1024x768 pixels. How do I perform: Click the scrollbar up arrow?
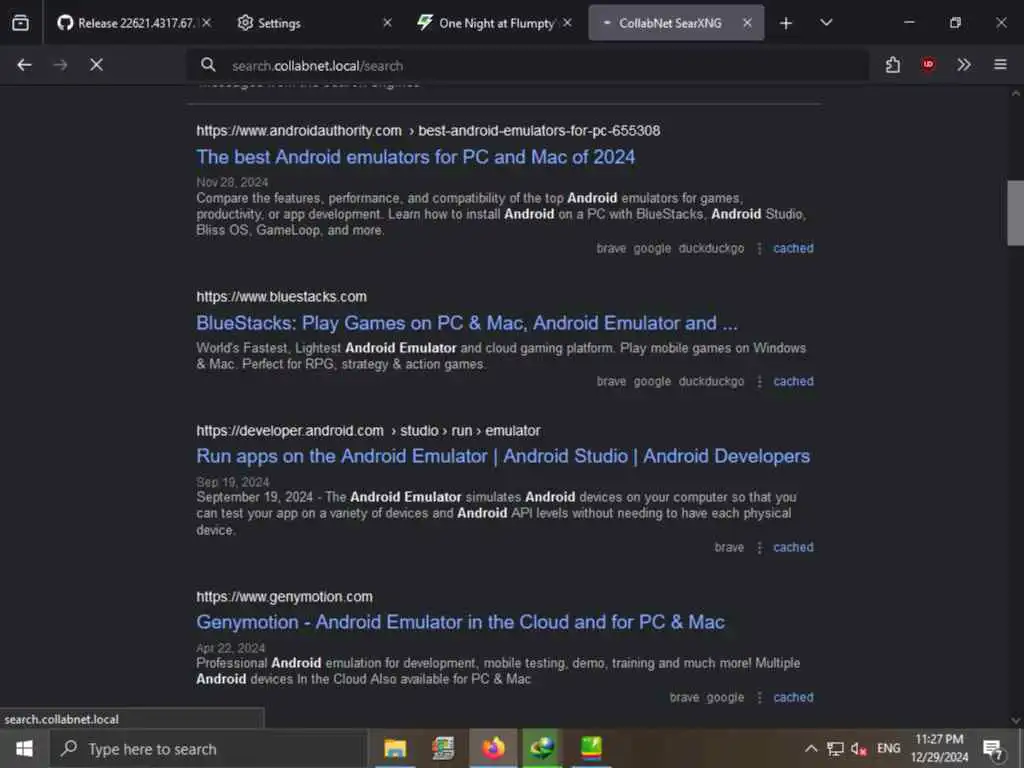(1016, 93)
